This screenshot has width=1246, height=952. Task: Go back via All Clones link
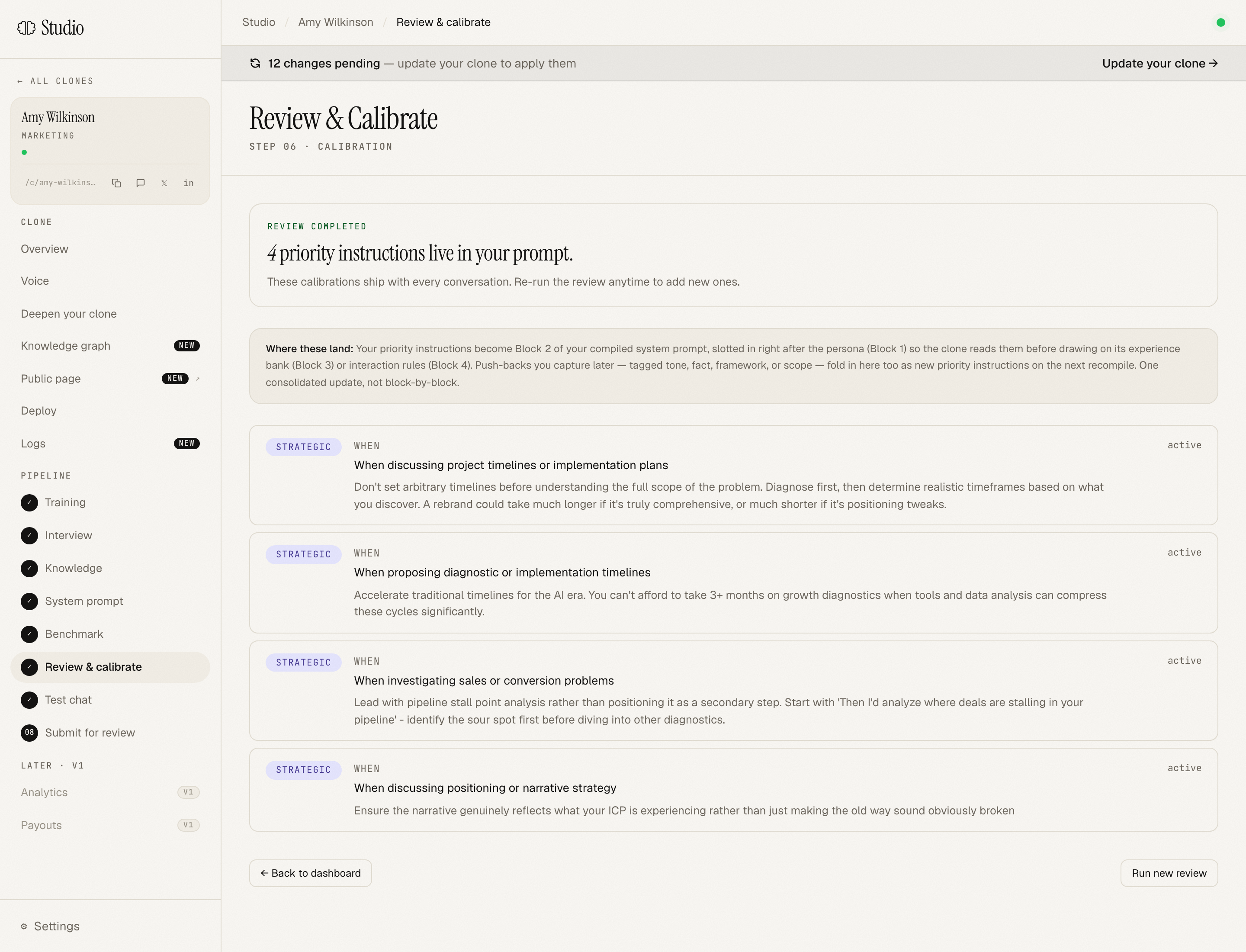(55, 81)
